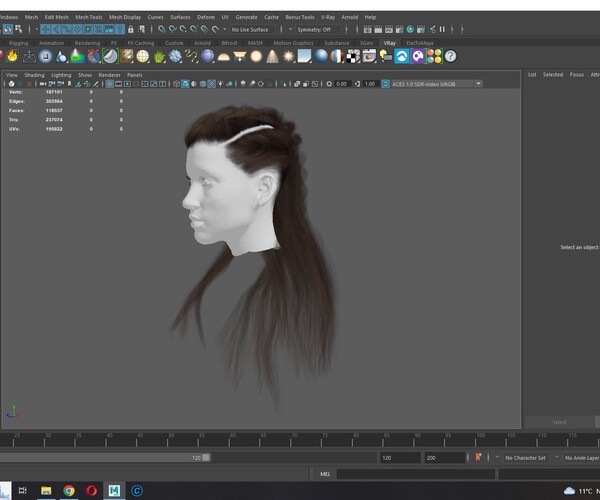
Task: Open the Symmetry: Off dropdown
Action: (x=318, y=29)
